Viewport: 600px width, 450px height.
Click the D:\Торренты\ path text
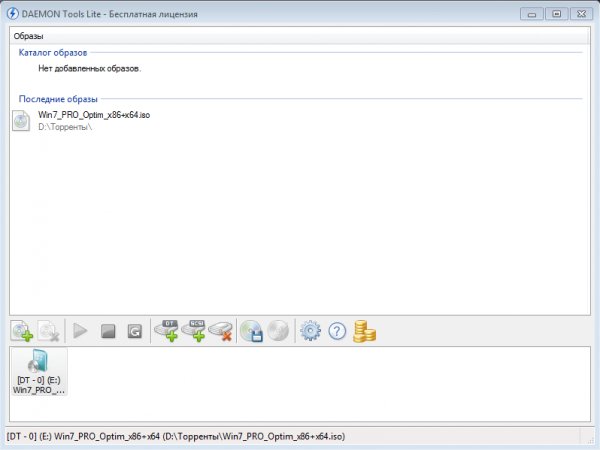coord(65,127)
